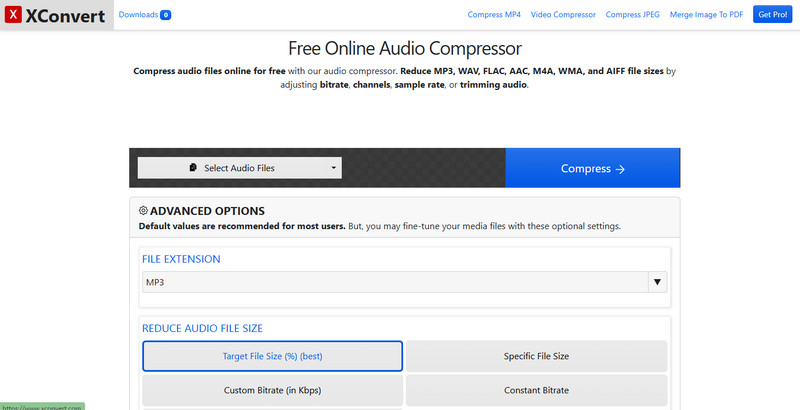Image resolution: width=800 pixels, height=410 pixels.
Task: Click the red X XConvert logo
Action: pyautogui.click(x=14, y=15)
